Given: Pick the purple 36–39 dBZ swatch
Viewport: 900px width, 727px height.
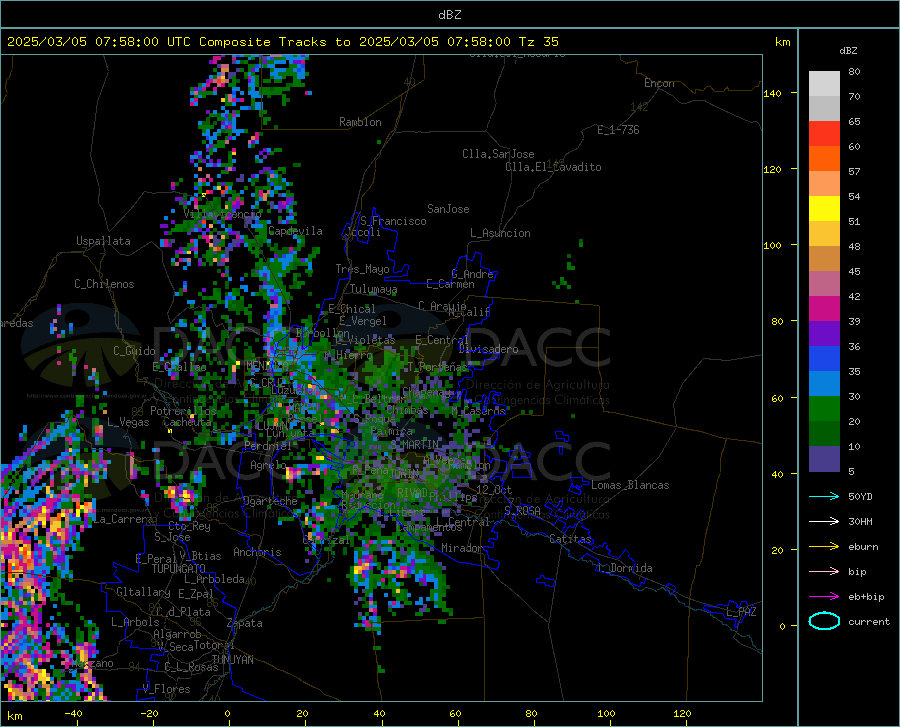Looking at the screenshot, I should [x=824, y=334].
